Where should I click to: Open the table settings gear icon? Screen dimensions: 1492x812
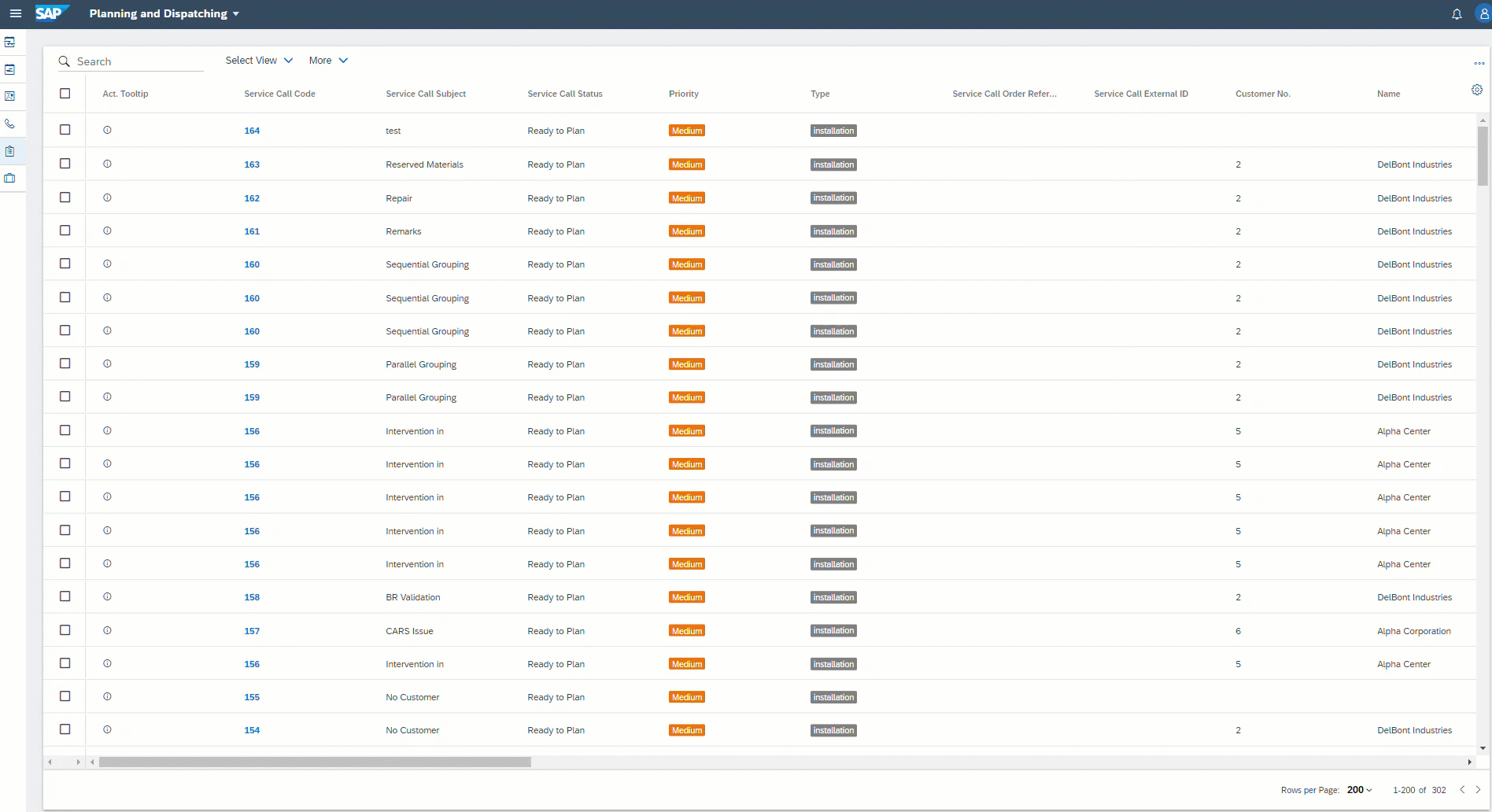click(1477, 90)
